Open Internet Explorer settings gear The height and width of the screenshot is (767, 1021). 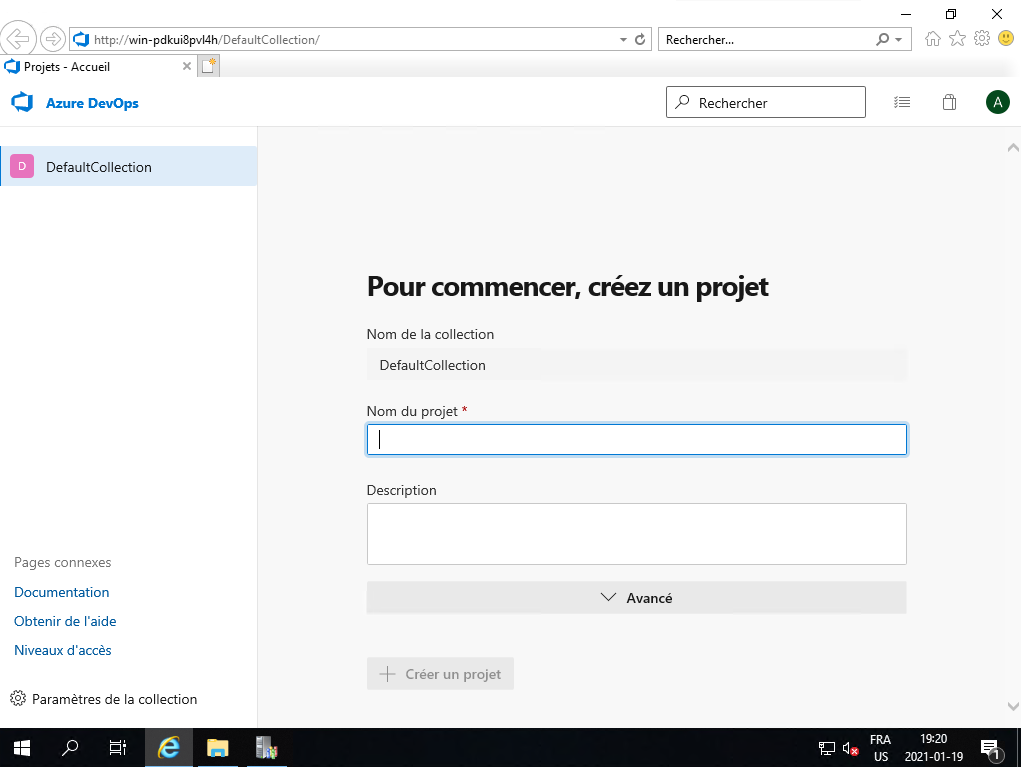tap(982, 39)
